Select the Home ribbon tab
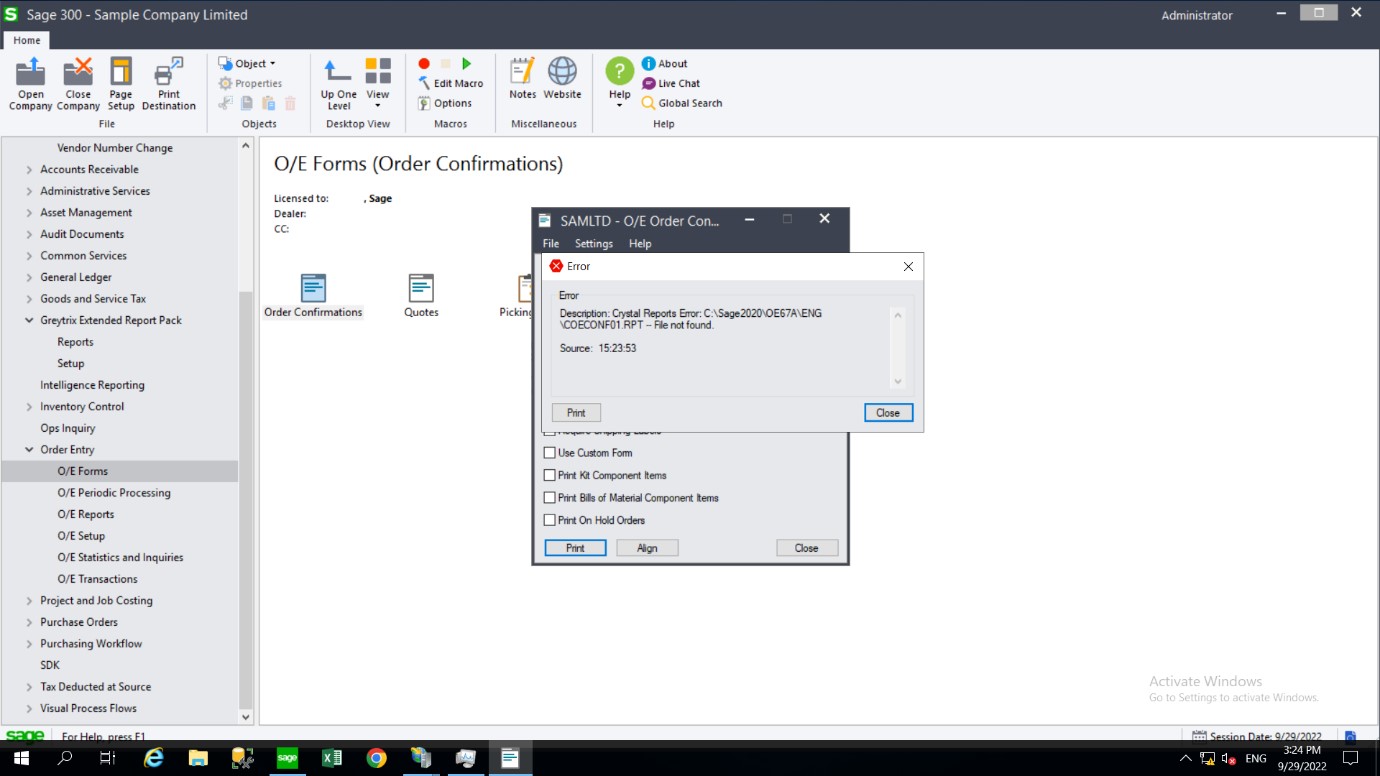Screen dimensions: 1380x776 click(x=27, y=40)
